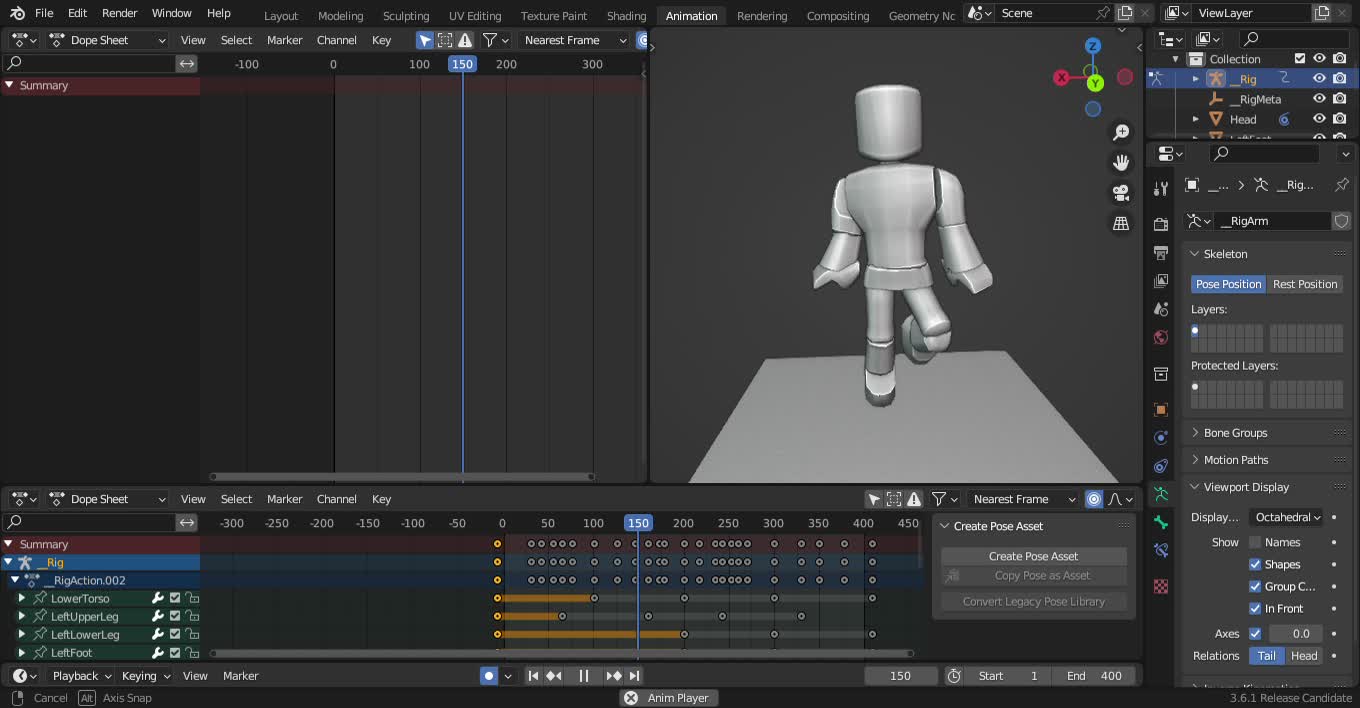Open the Playback dropdown in timeline footer

click(x=82, y=676)
